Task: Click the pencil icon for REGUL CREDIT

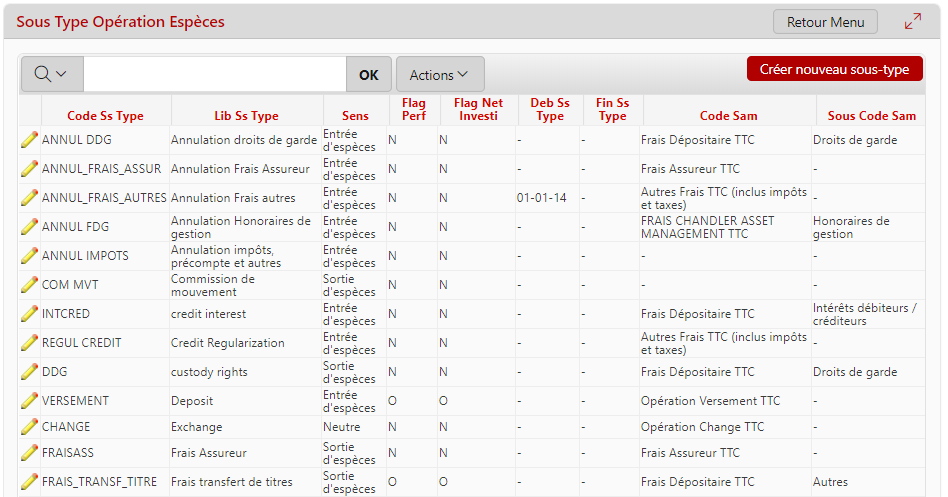Action: point(29,343)
